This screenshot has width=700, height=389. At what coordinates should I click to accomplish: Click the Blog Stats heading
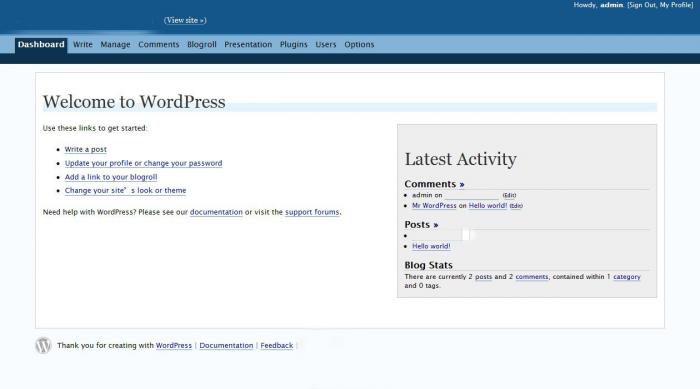tap(429, 265)
